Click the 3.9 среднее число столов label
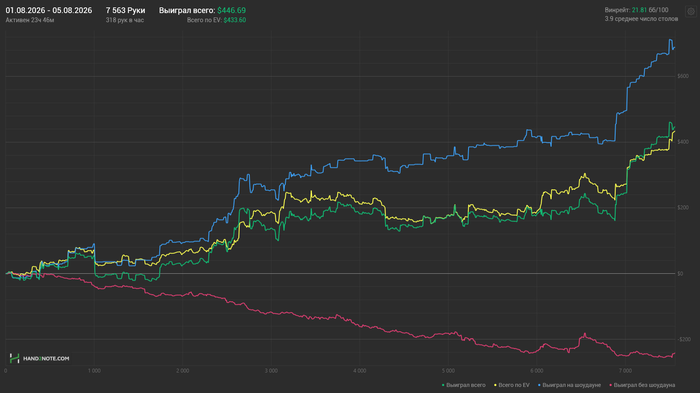The height and width of the screenshot is (393, 700). point(641,19)
